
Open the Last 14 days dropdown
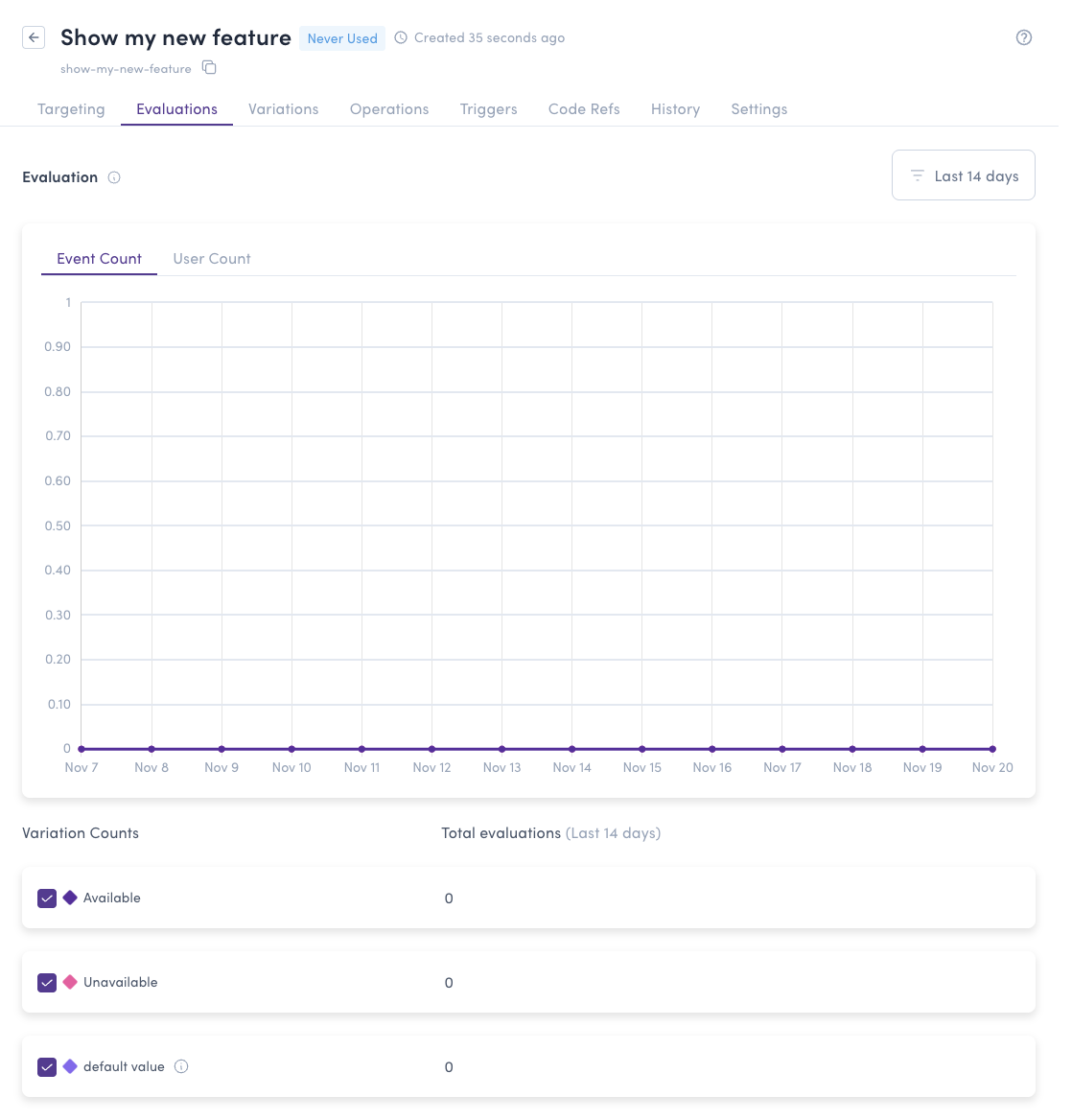pyautogui.click(x=963, y=175)
